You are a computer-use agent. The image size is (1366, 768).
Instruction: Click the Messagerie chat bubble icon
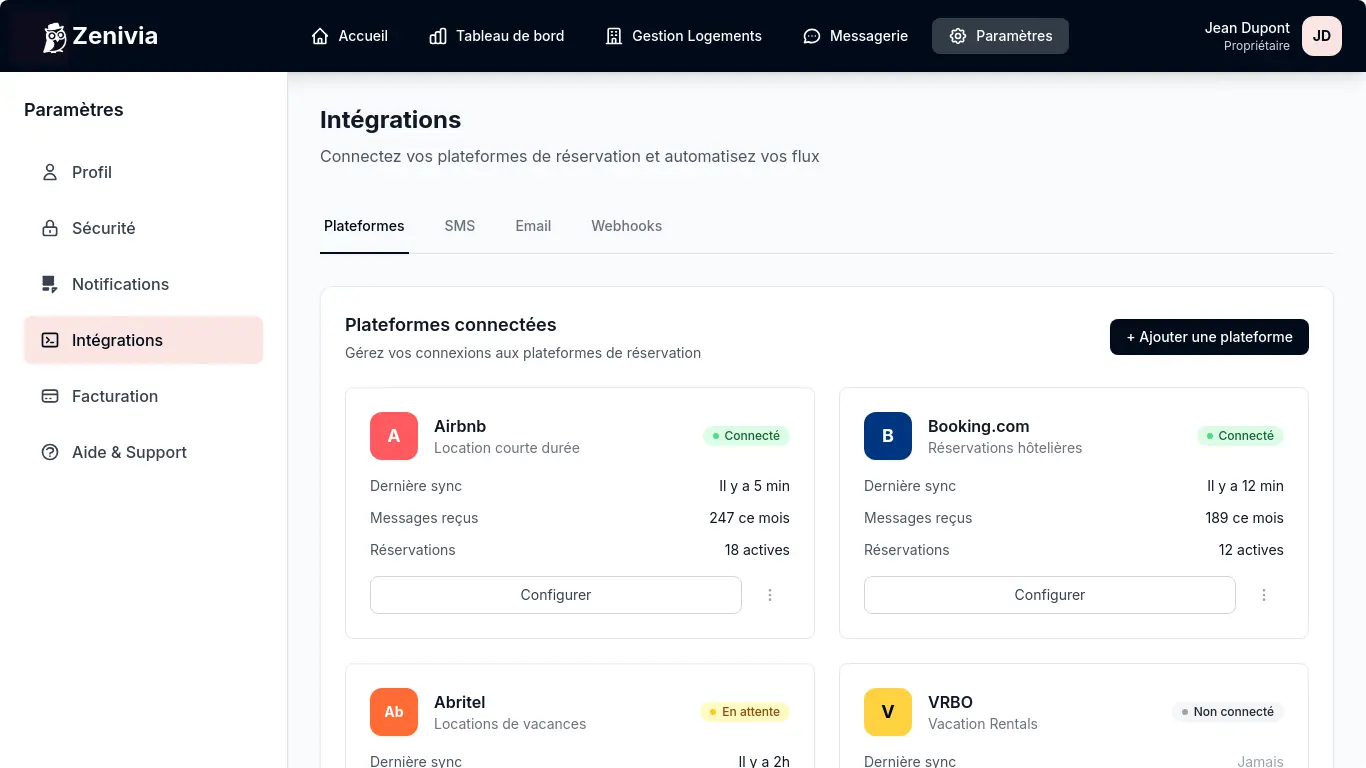click(x=811, y=36)
